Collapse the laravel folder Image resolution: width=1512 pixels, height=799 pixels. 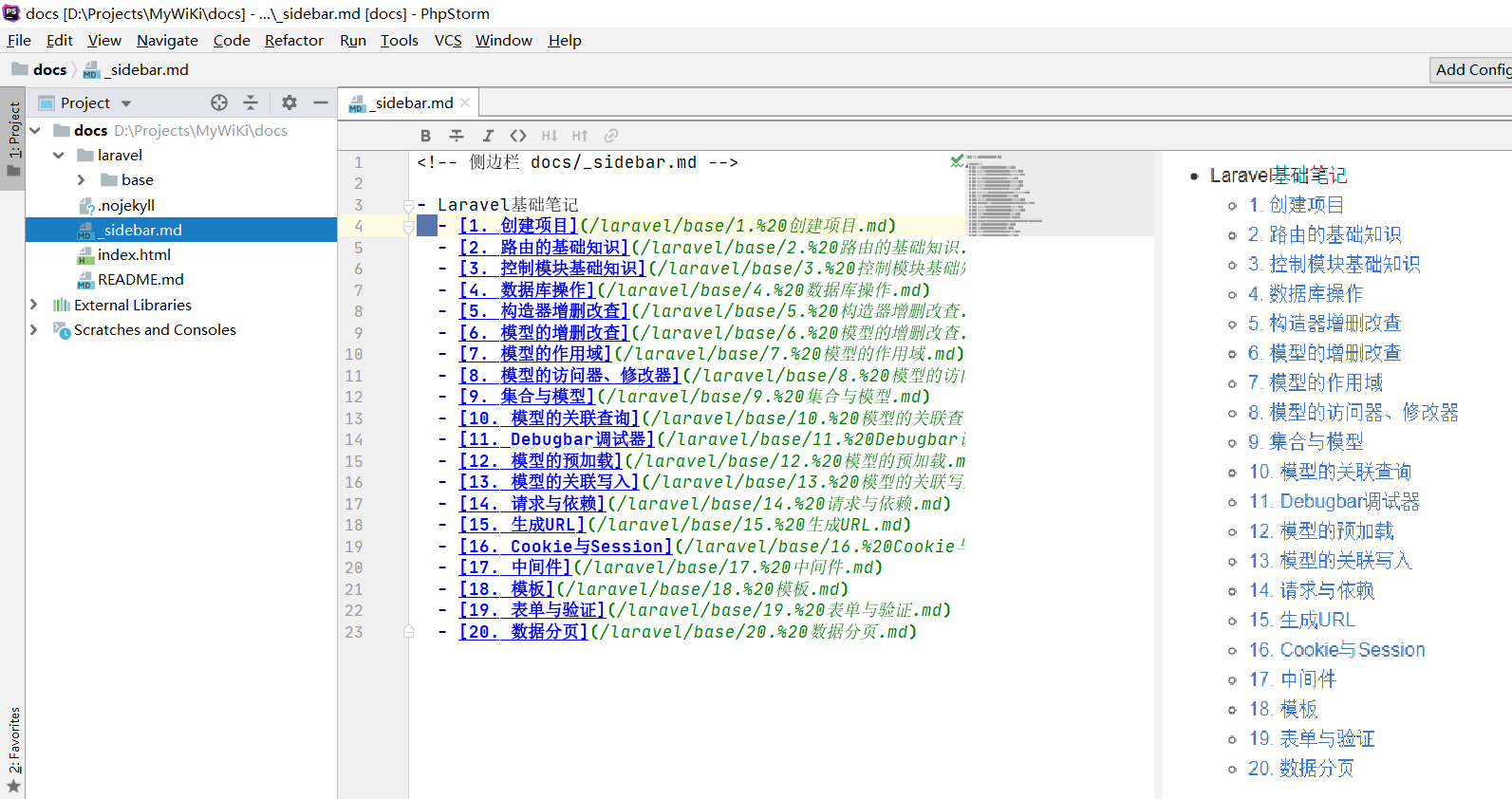(59, 155)
